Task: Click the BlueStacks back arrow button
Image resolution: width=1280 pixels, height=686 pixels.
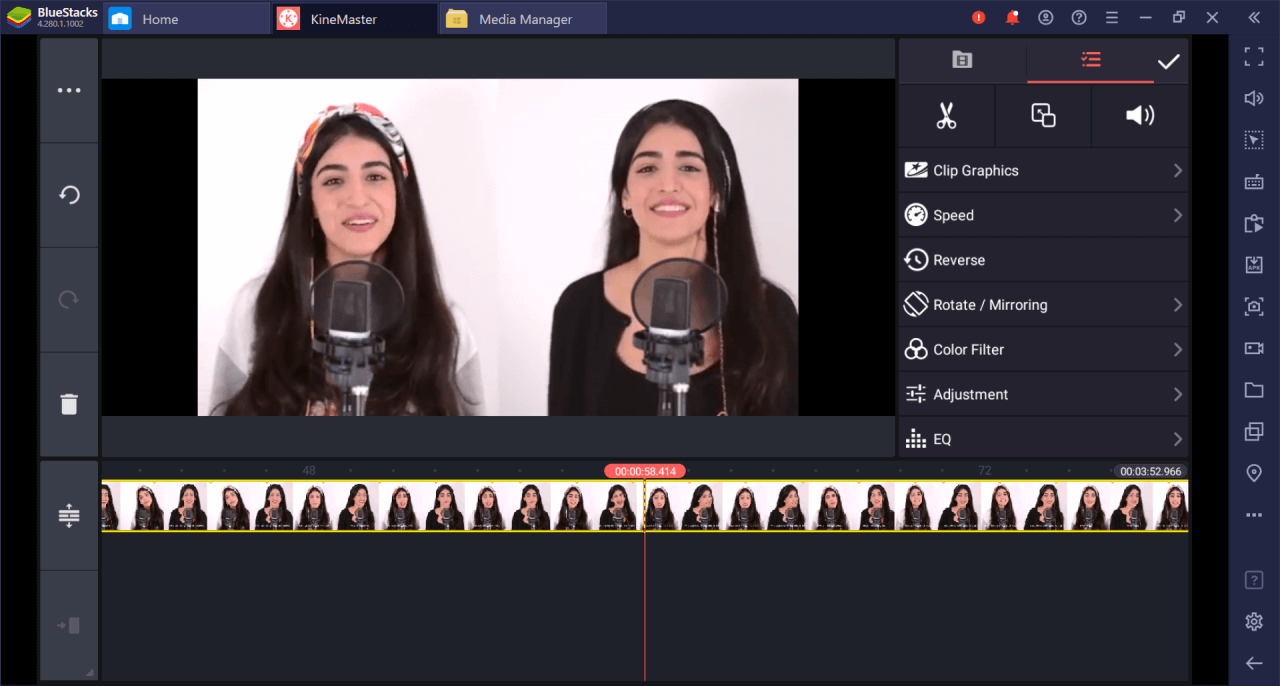Action: [1254, 663]
